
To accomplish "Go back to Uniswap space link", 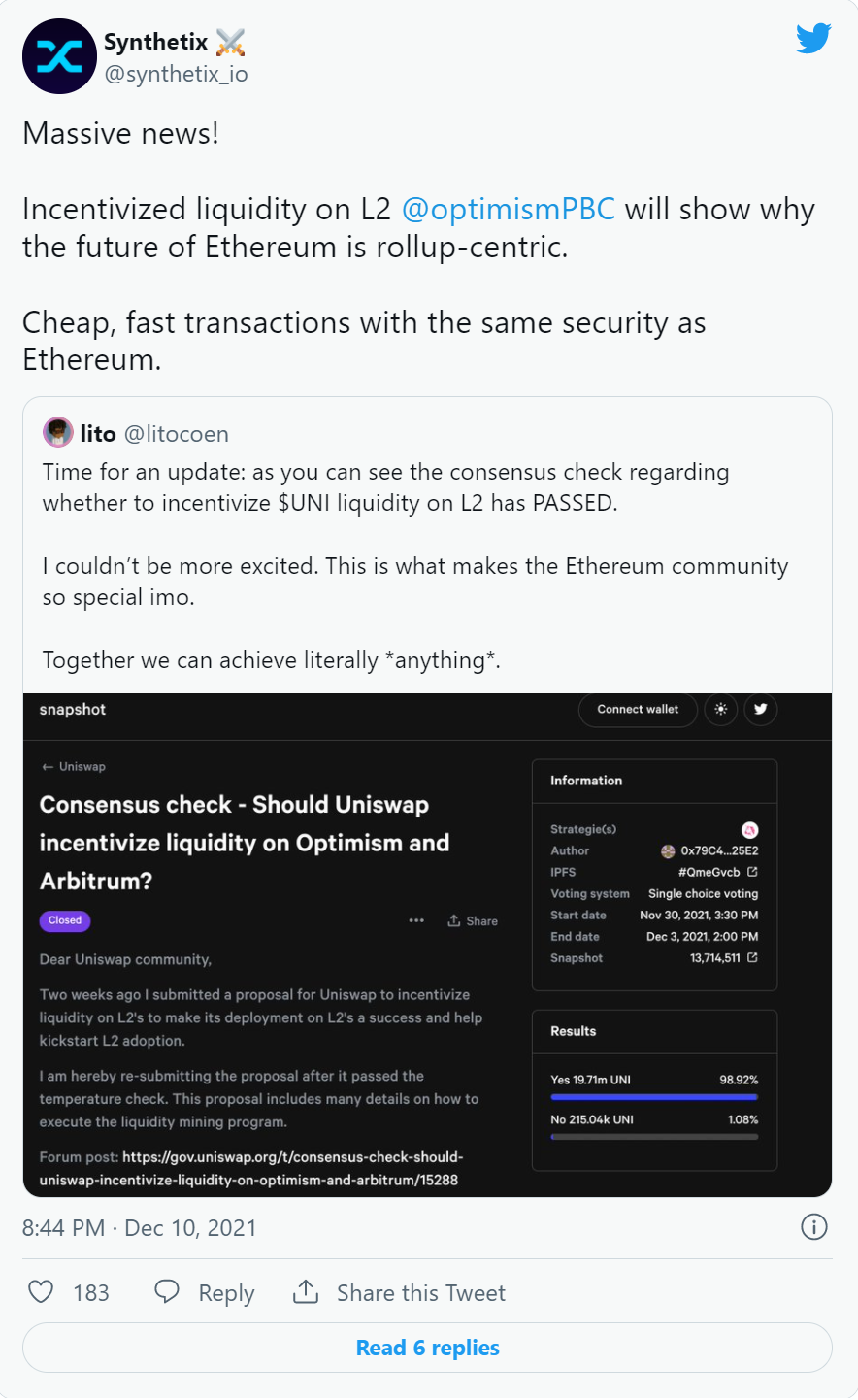I will pyautogui.click(x=73, y=767).
